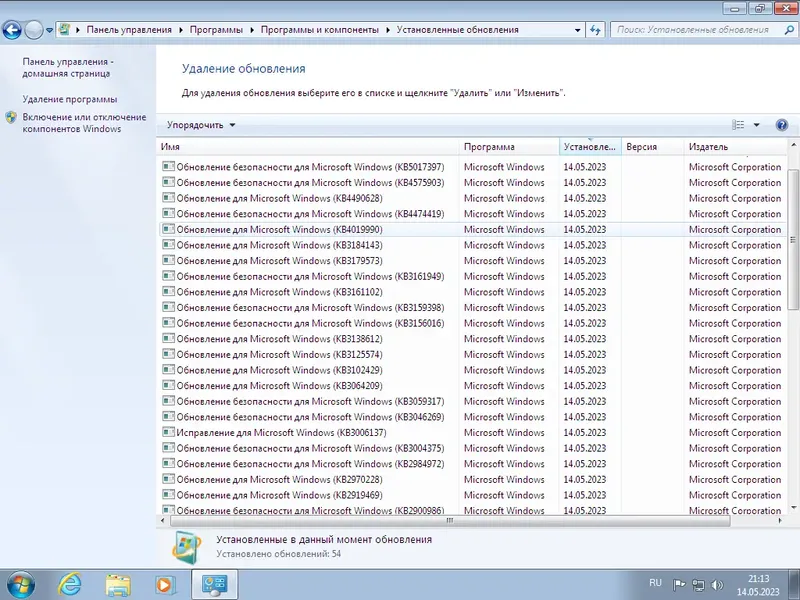Launch Windows Media Player from taskbar
The width and height of the screenshot is (800, 600).
[165, 585]
